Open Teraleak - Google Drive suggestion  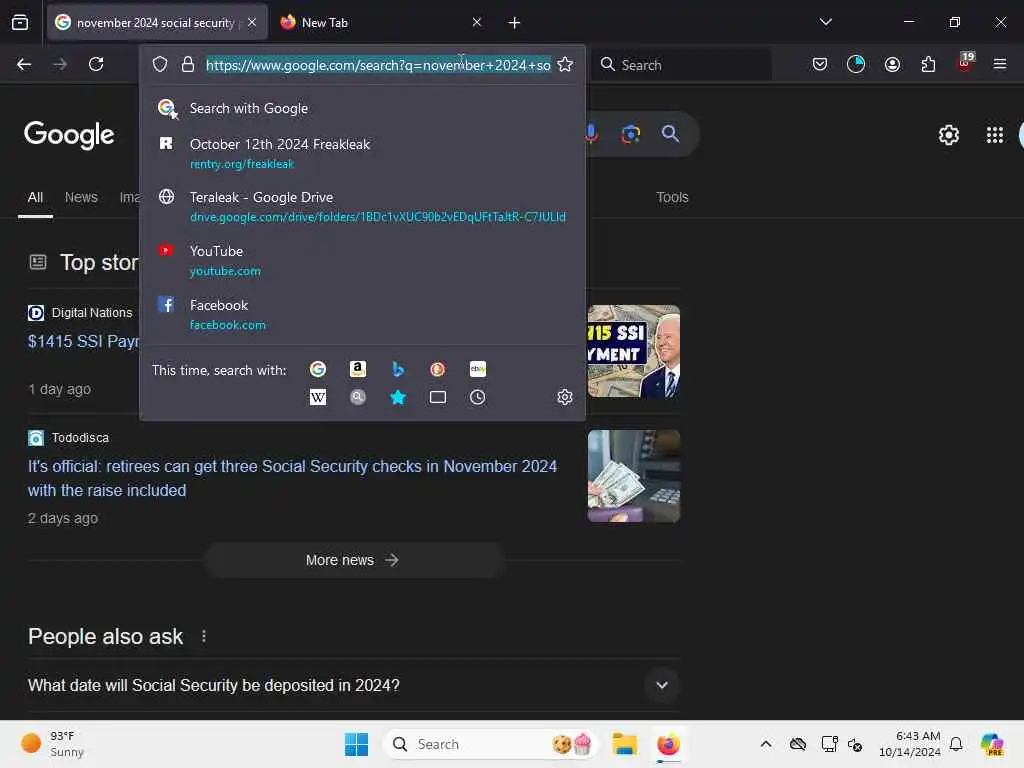pos(362,206)
